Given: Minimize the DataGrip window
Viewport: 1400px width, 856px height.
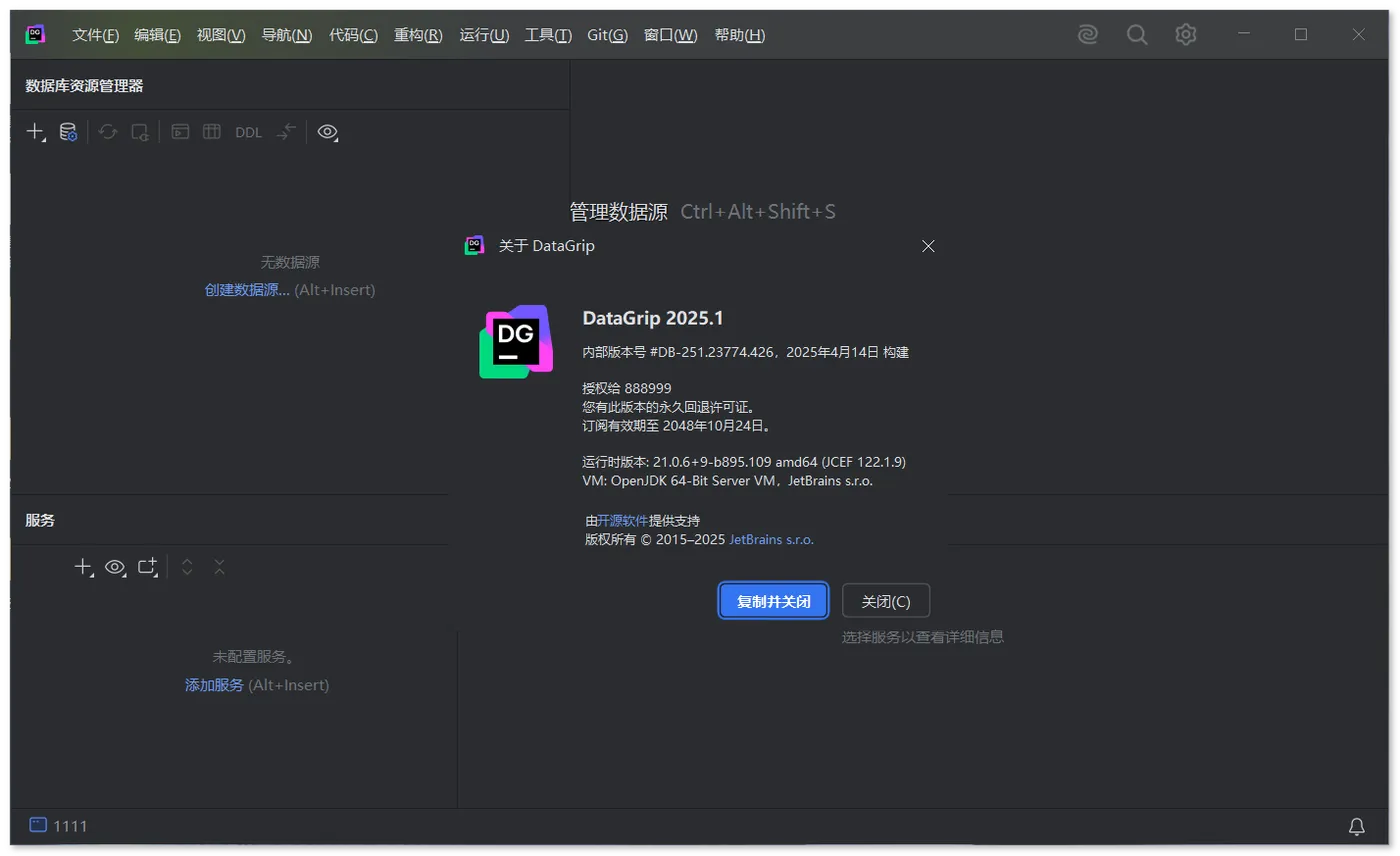Looking at the screenshot, I should click(x=1244, y=34).
